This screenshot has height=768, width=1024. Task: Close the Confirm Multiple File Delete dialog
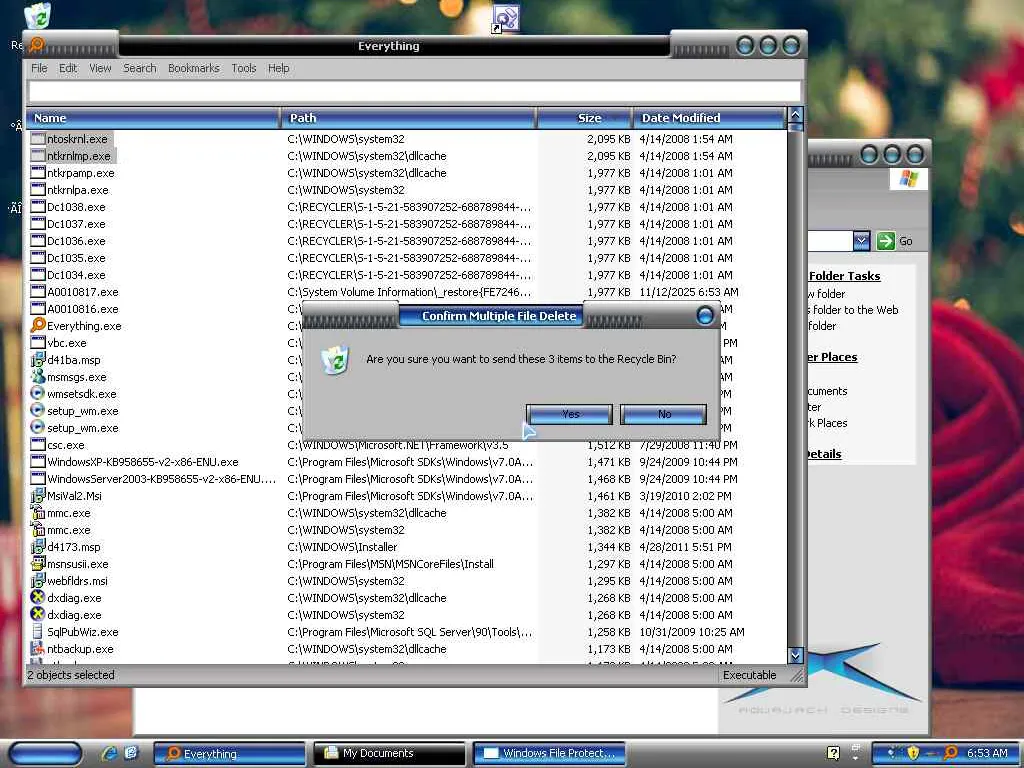pos(705,315)
